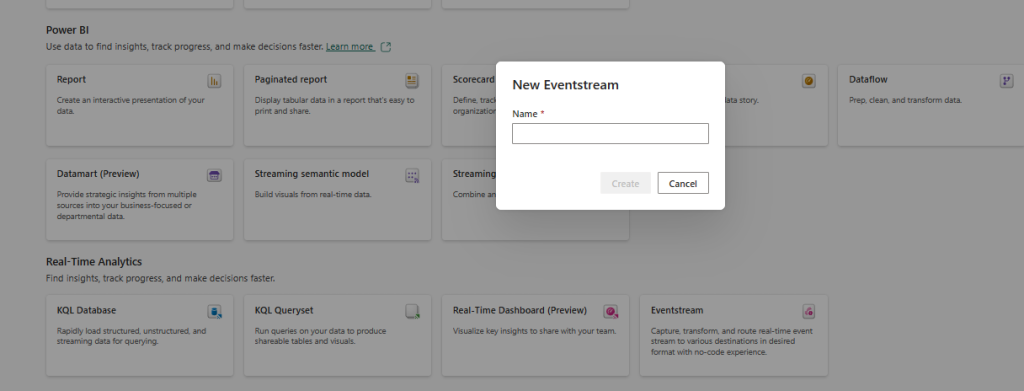Click the Datamart (Preview) icon
The height and width of the screenshot is (391, 1024).
(x=214, y=175)
